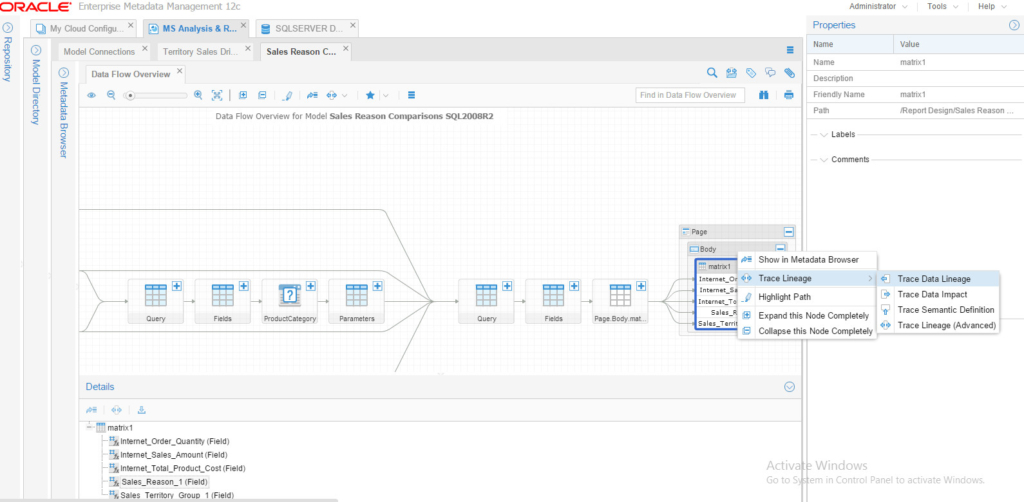The width and height of the screenshot is (1024, 502).
Task: Open the Administrator menu
Action: [x=878, y=6]
